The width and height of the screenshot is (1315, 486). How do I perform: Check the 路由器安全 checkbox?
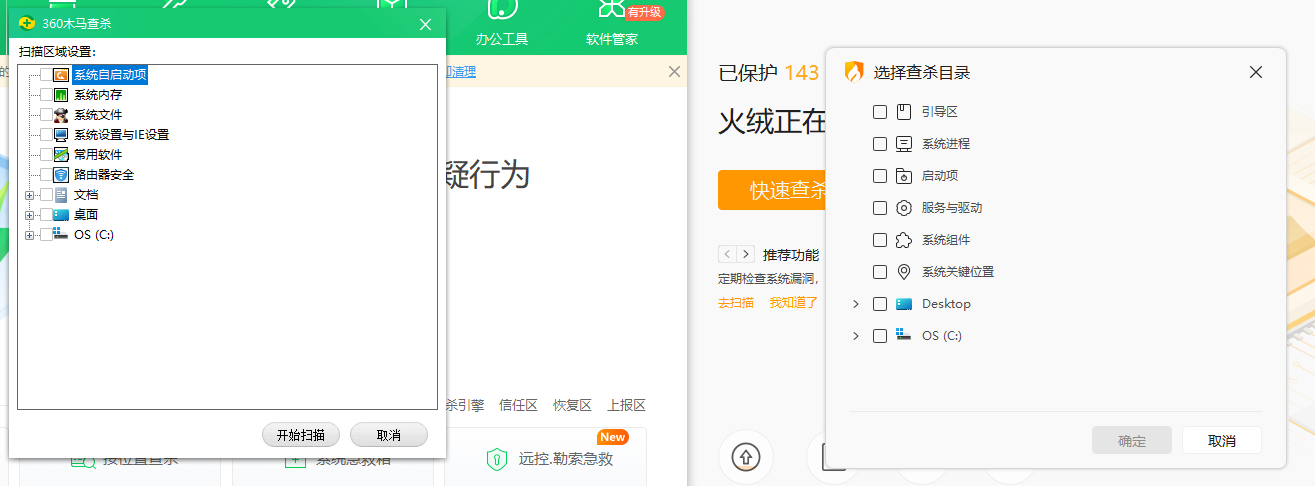(x=46, y=175)
